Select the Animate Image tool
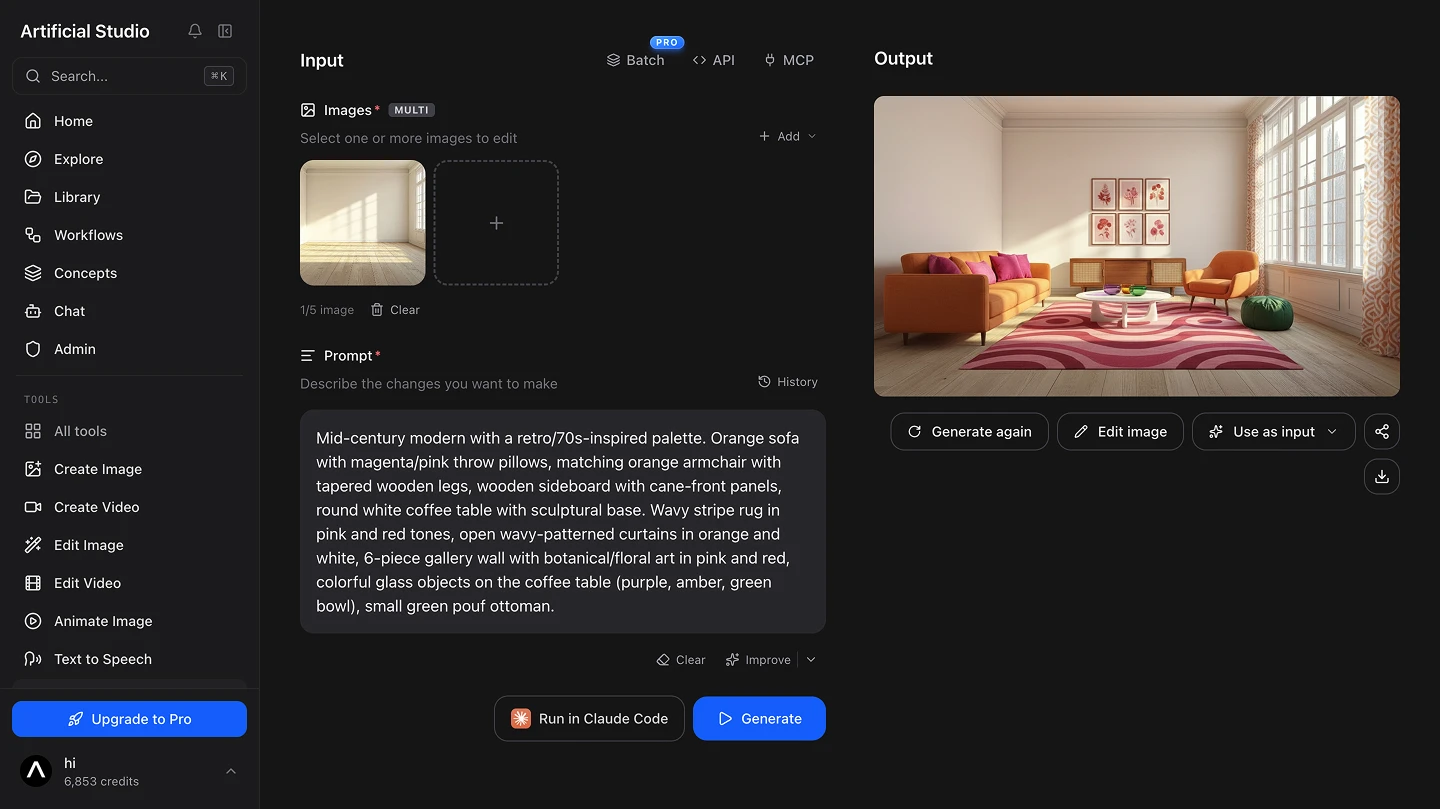 click(x=129, y=621)
